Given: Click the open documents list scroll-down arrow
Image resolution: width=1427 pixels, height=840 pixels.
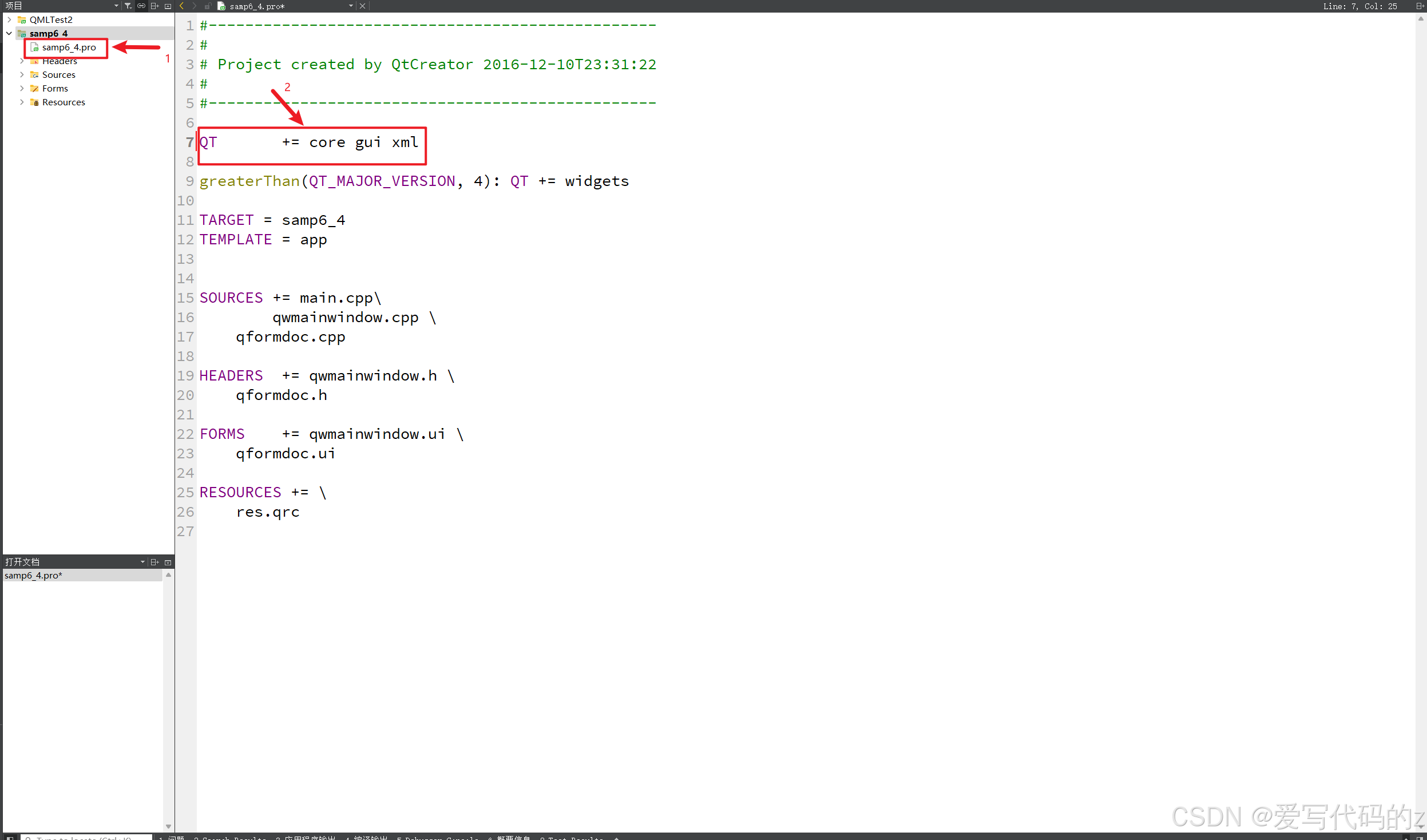Looking at the screenshot, I should (x=168, y=826).
